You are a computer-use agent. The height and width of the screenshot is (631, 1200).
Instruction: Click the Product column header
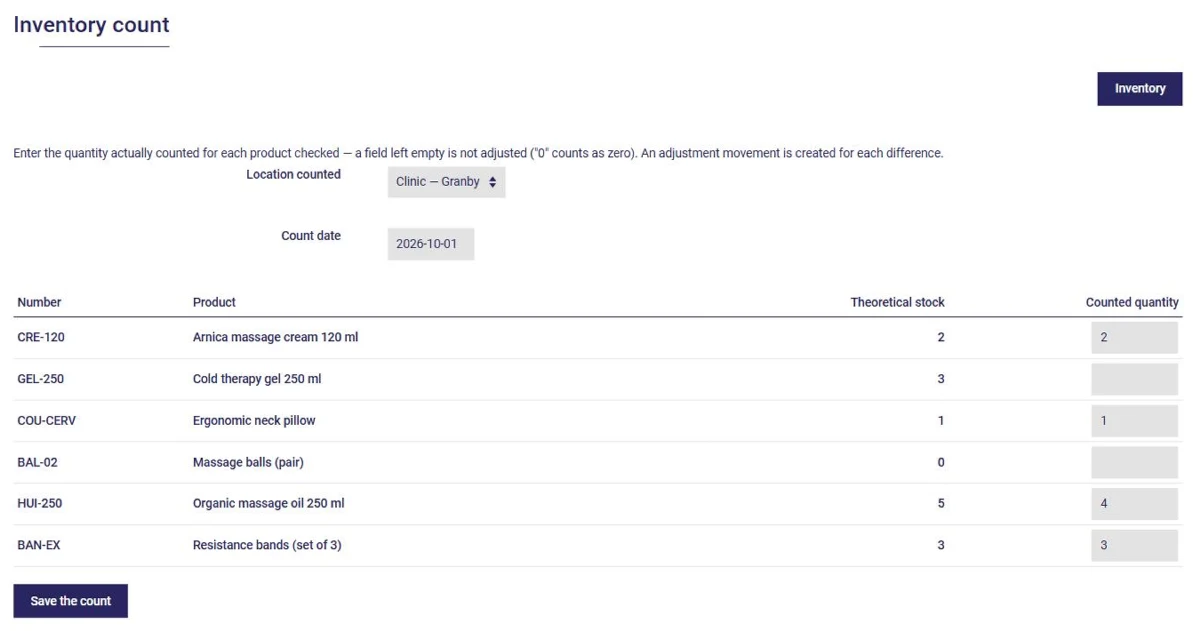[214, 302]
